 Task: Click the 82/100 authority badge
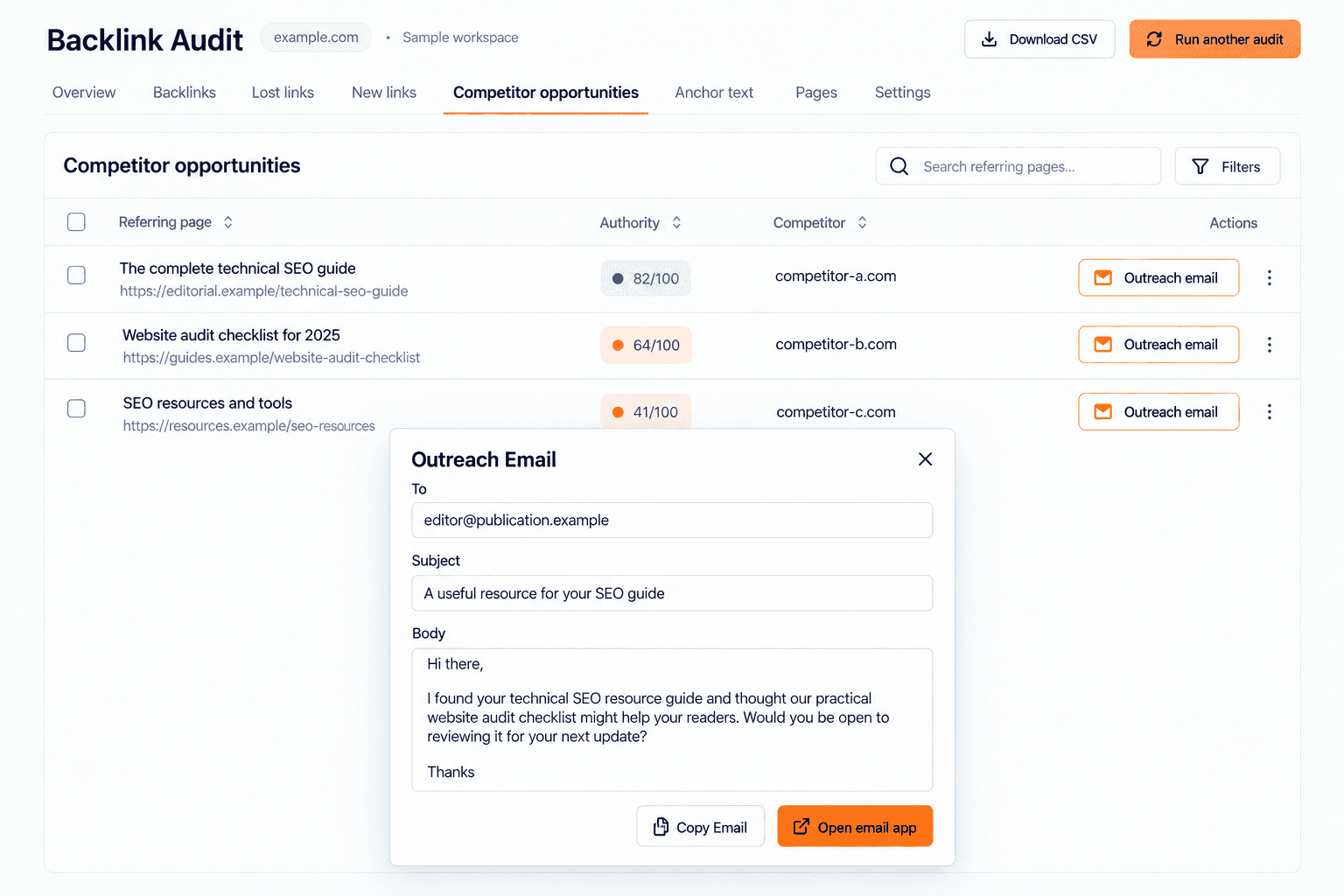click(x=646, y=278)
